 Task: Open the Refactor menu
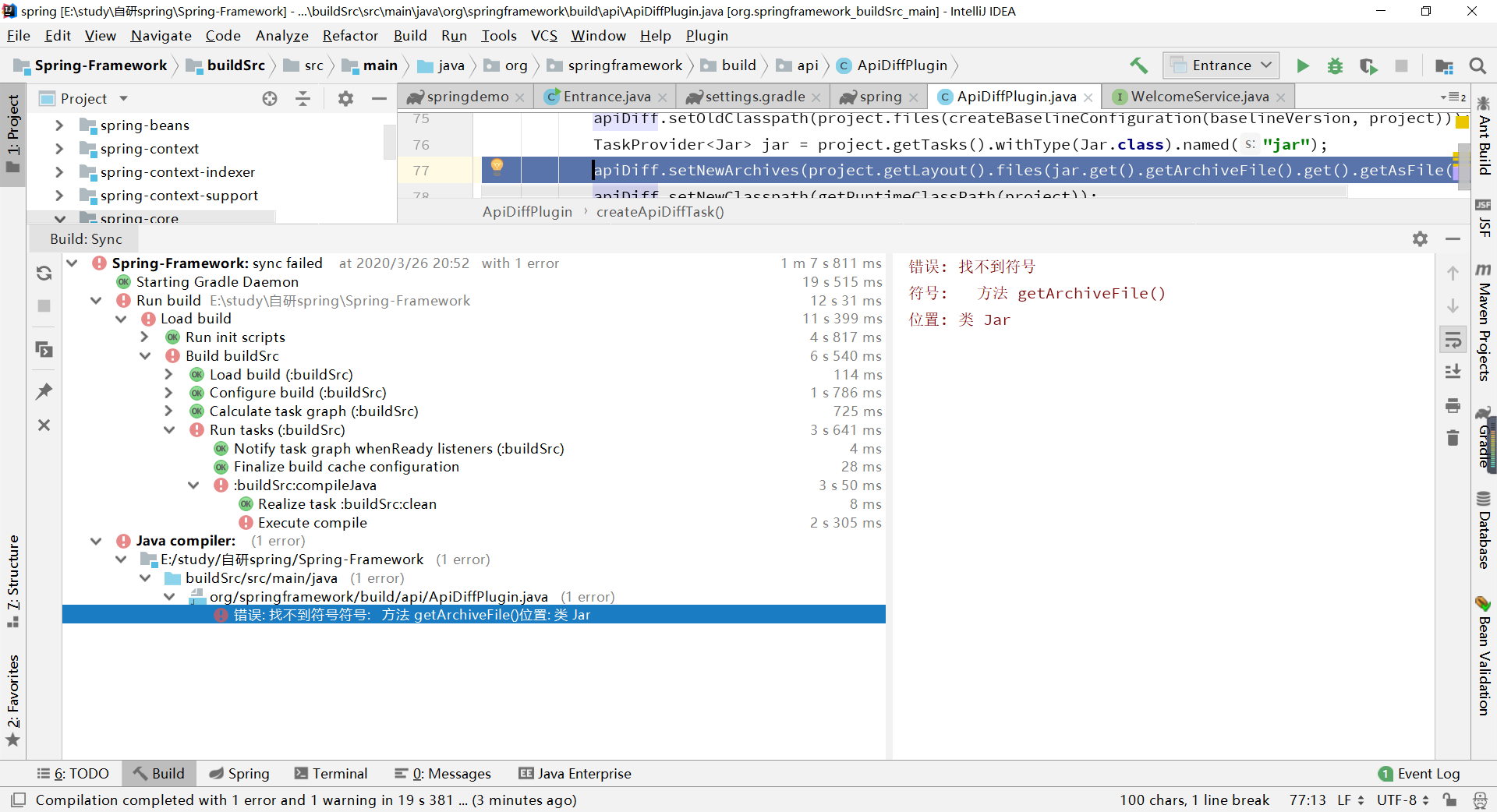tap(350, 36)
